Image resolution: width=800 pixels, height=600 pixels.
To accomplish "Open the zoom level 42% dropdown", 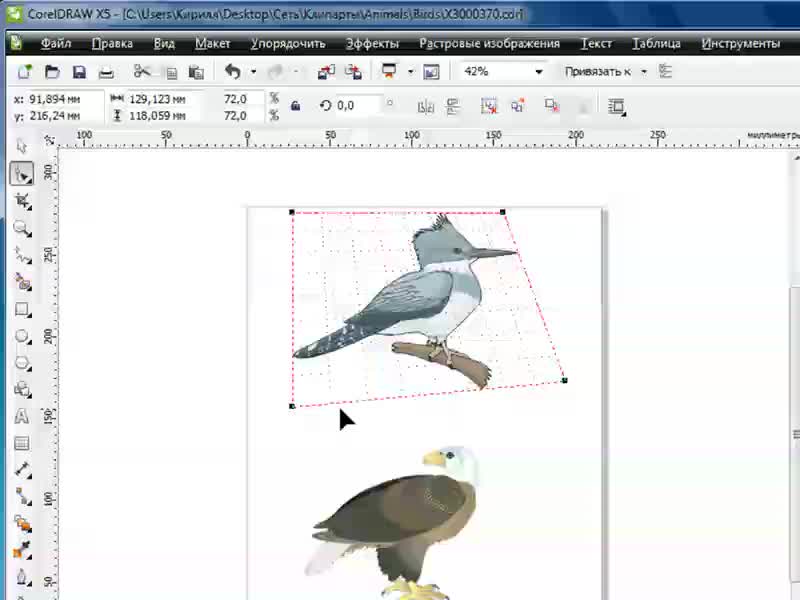I will (x=539, y=72).
